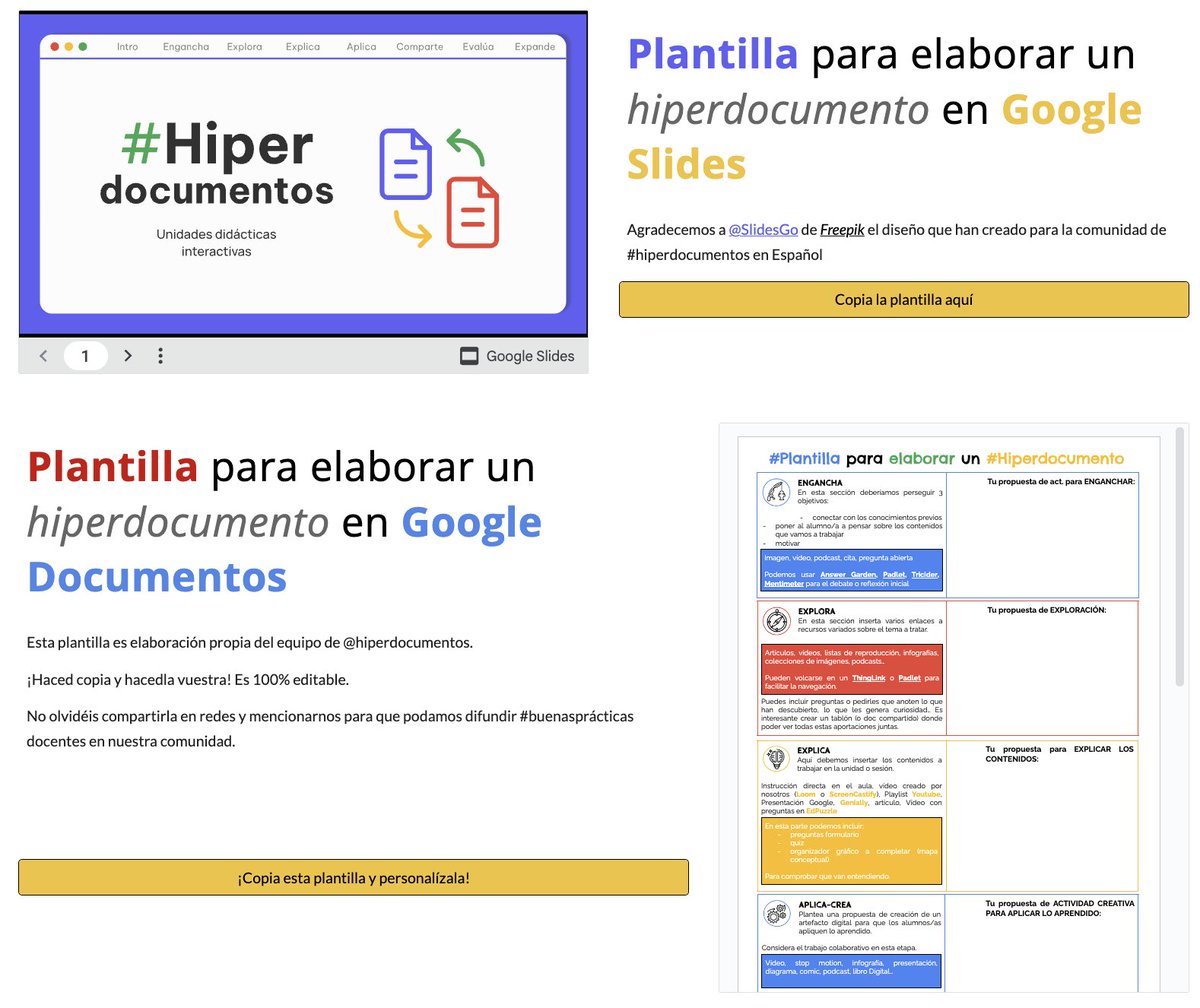The width and height of the screenshot is (1200, 1008).
Task: Open presentation via Google Slides logo
Action: click(x=517, y=356)
